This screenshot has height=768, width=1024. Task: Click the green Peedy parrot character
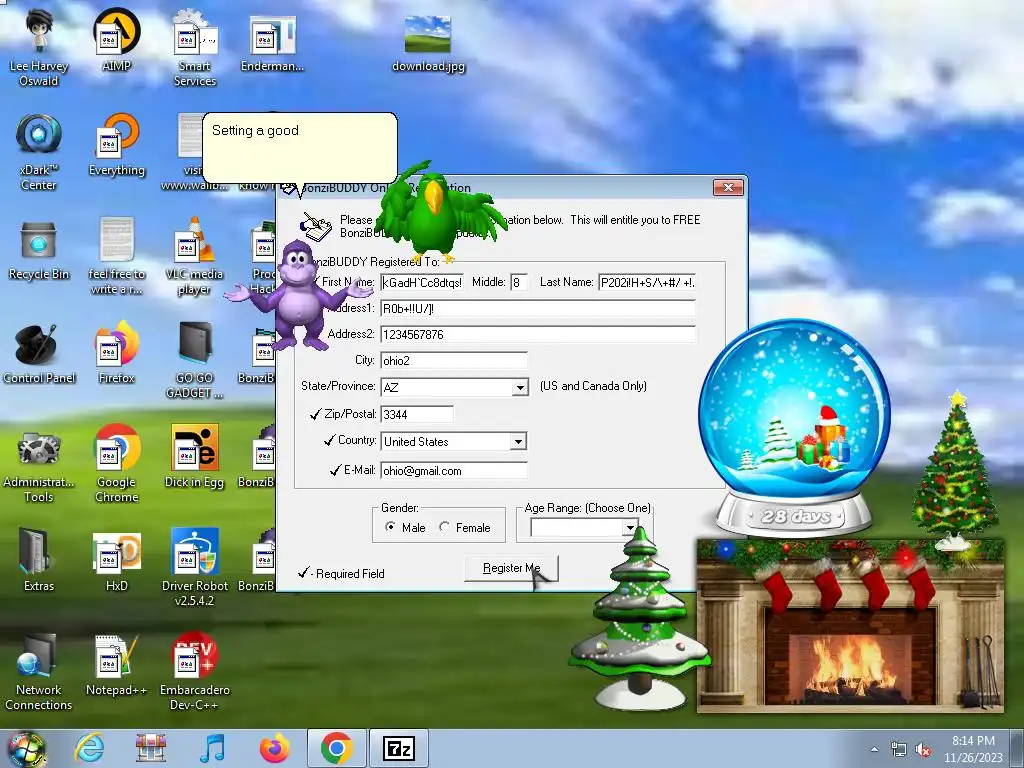tap(436, 211)
